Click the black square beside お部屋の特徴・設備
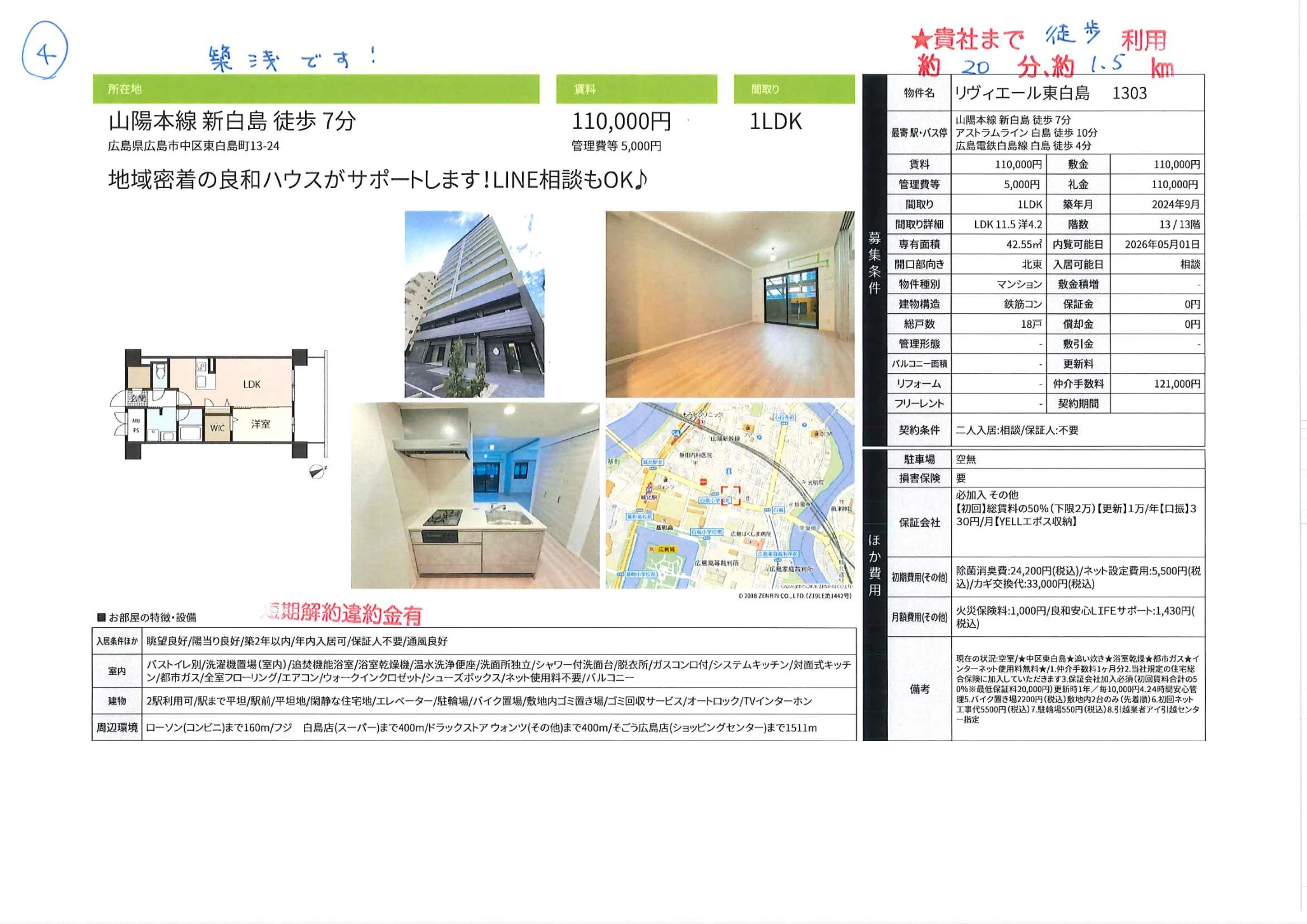The height and width of the screenshot is (924, 1307). tap(100, 617)
